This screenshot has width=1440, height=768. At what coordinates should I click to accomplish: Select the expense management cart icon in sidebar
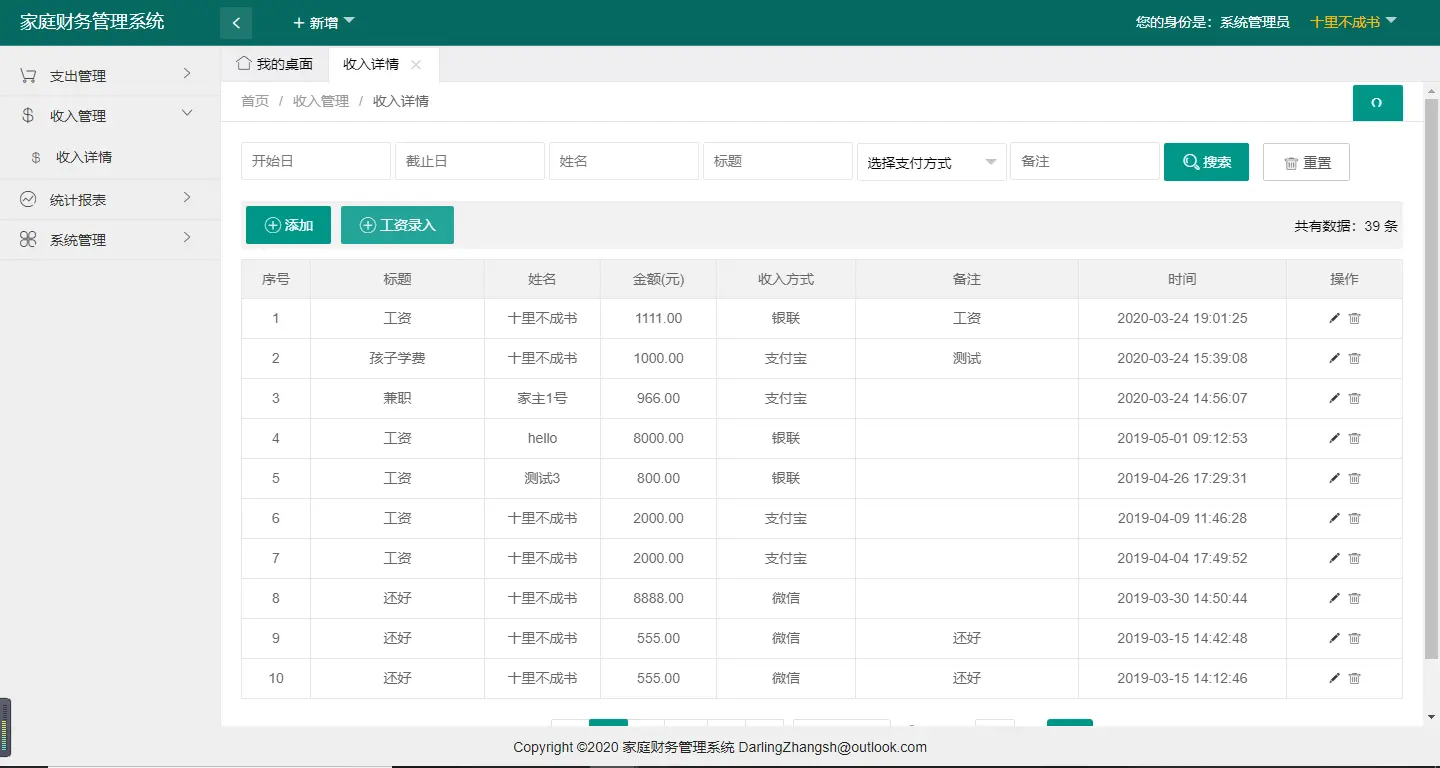click(28, 74)
